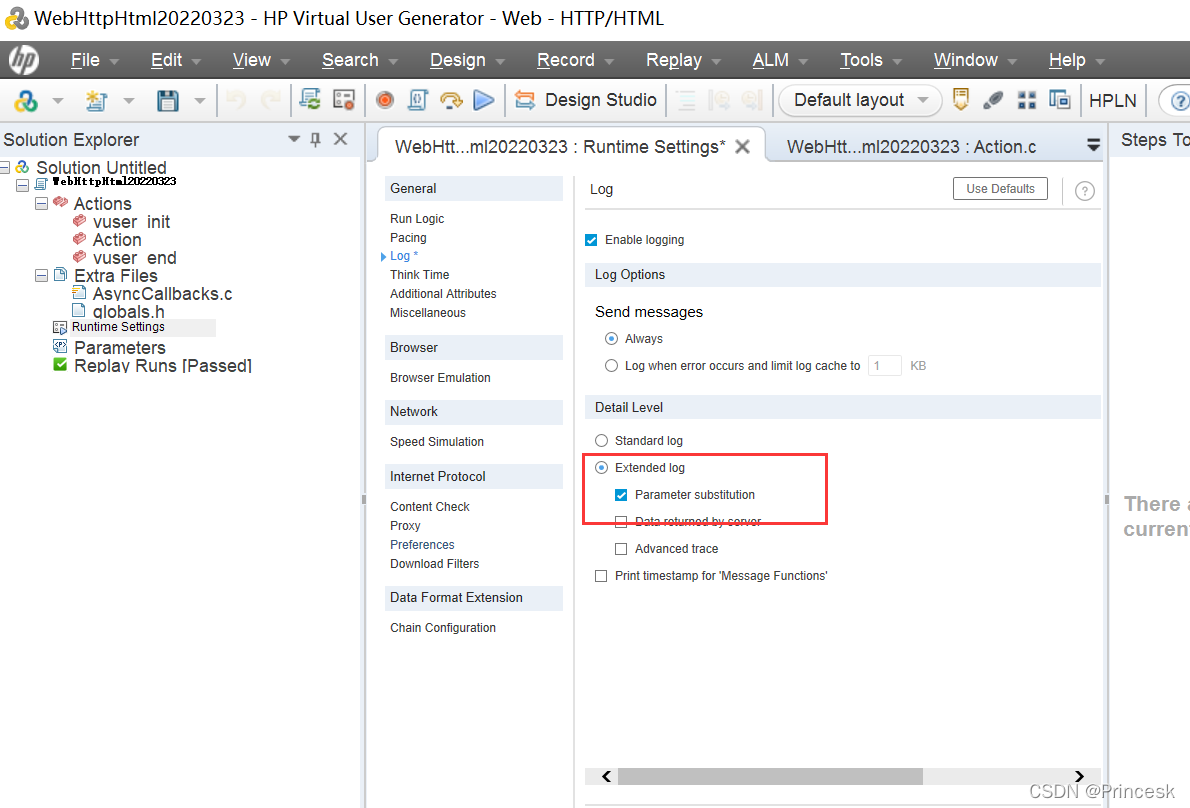This screenshot has height=808, width=1190.
Task: Click the HP logo in the menu bar
Action: click(x=24, y=60)
